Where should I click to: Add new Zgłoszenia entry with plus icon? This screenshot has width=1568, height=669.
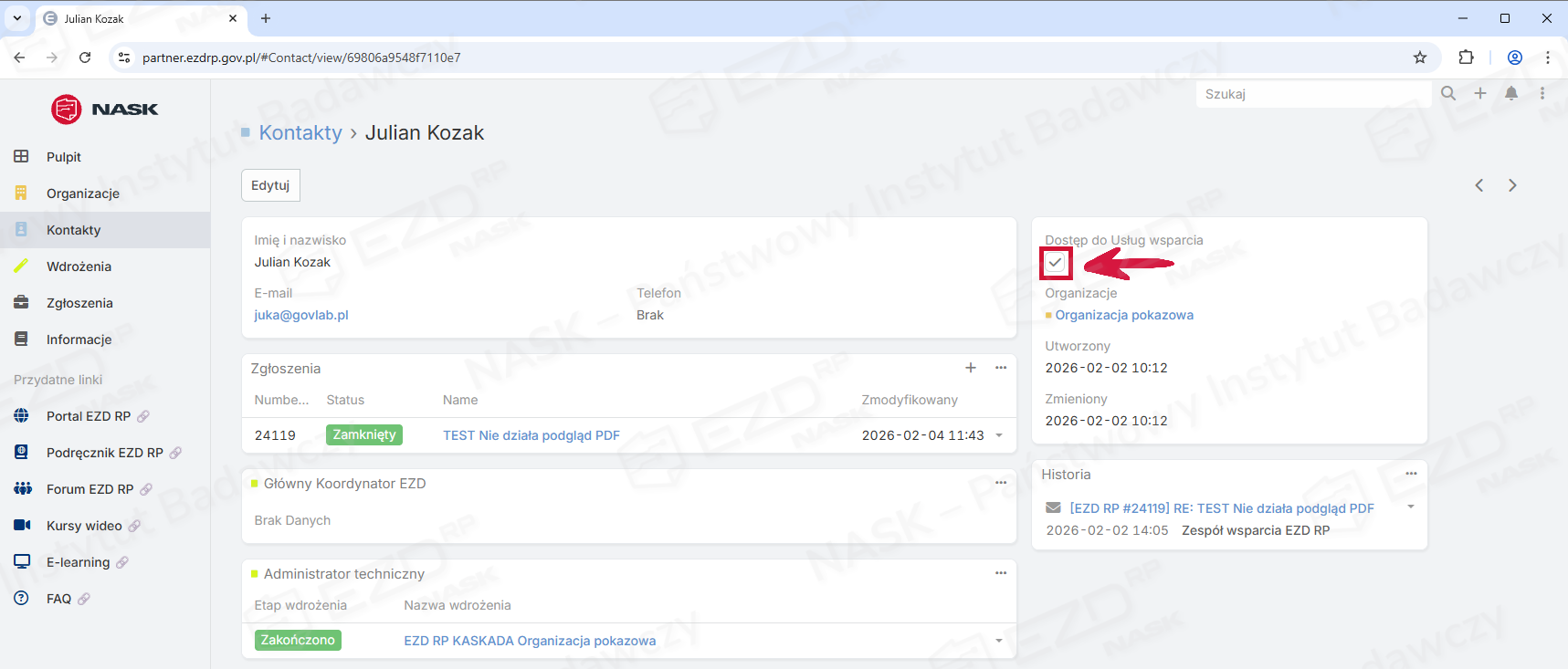(971, 368)
